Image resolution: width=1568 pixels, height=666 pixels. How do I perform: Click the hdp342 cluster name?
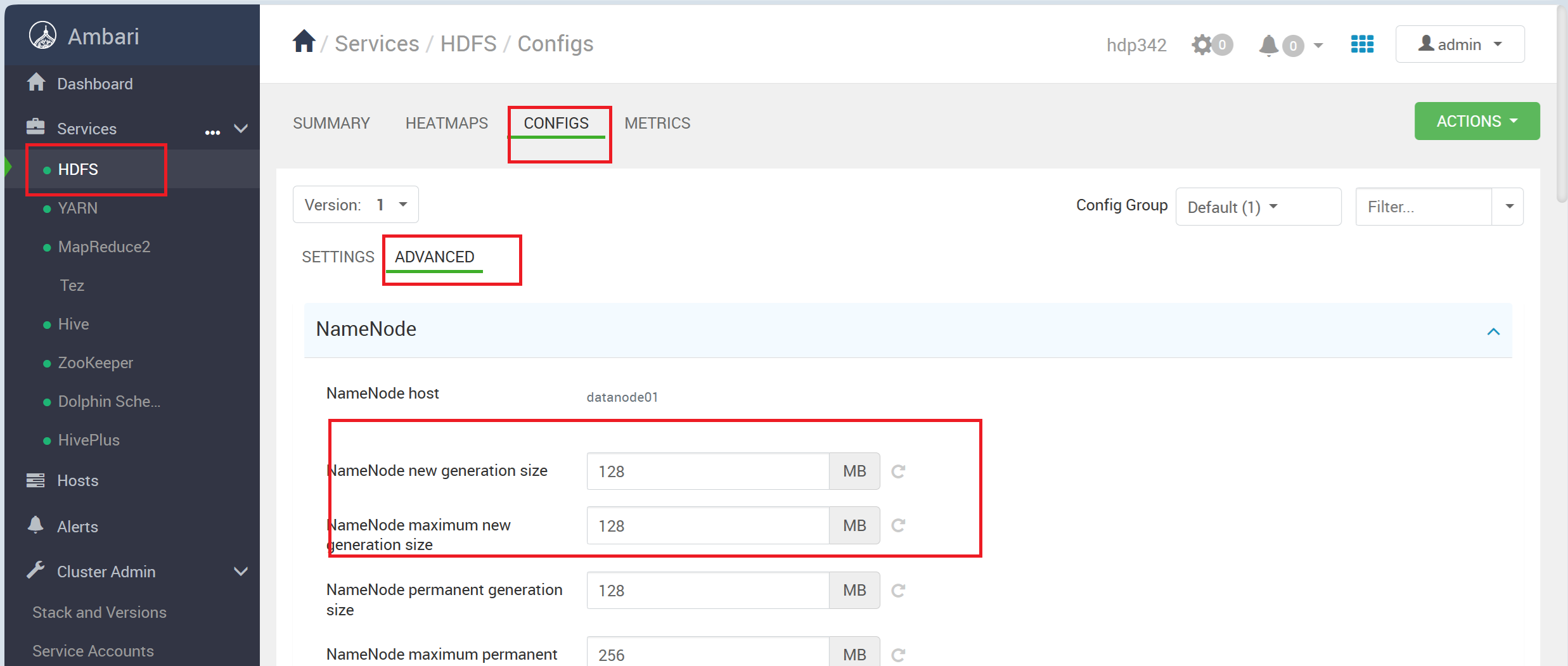click(x=1136, y=45)
